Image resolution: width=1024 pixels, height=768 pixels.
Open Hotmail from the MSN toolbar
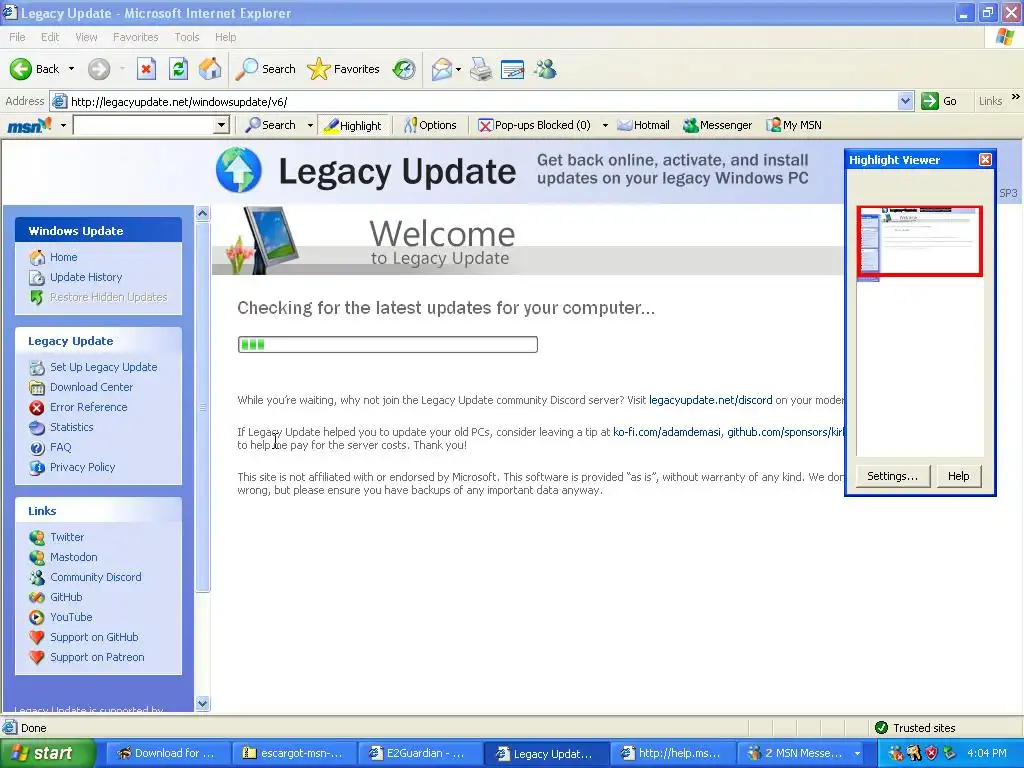[643, 125]
